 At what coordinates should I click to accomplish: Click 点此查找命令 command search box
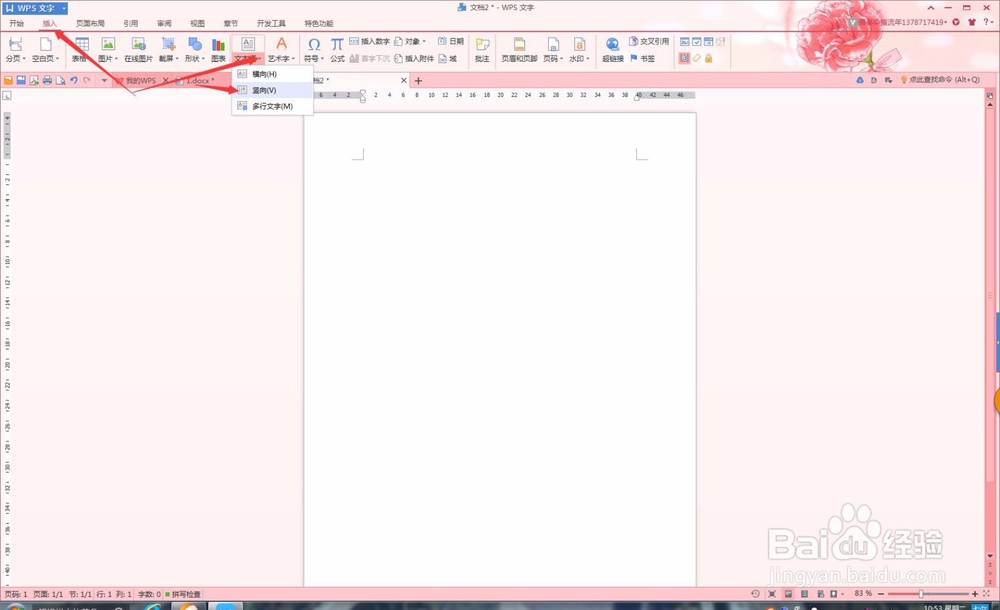pyautogui.click(x=939, y=80)
